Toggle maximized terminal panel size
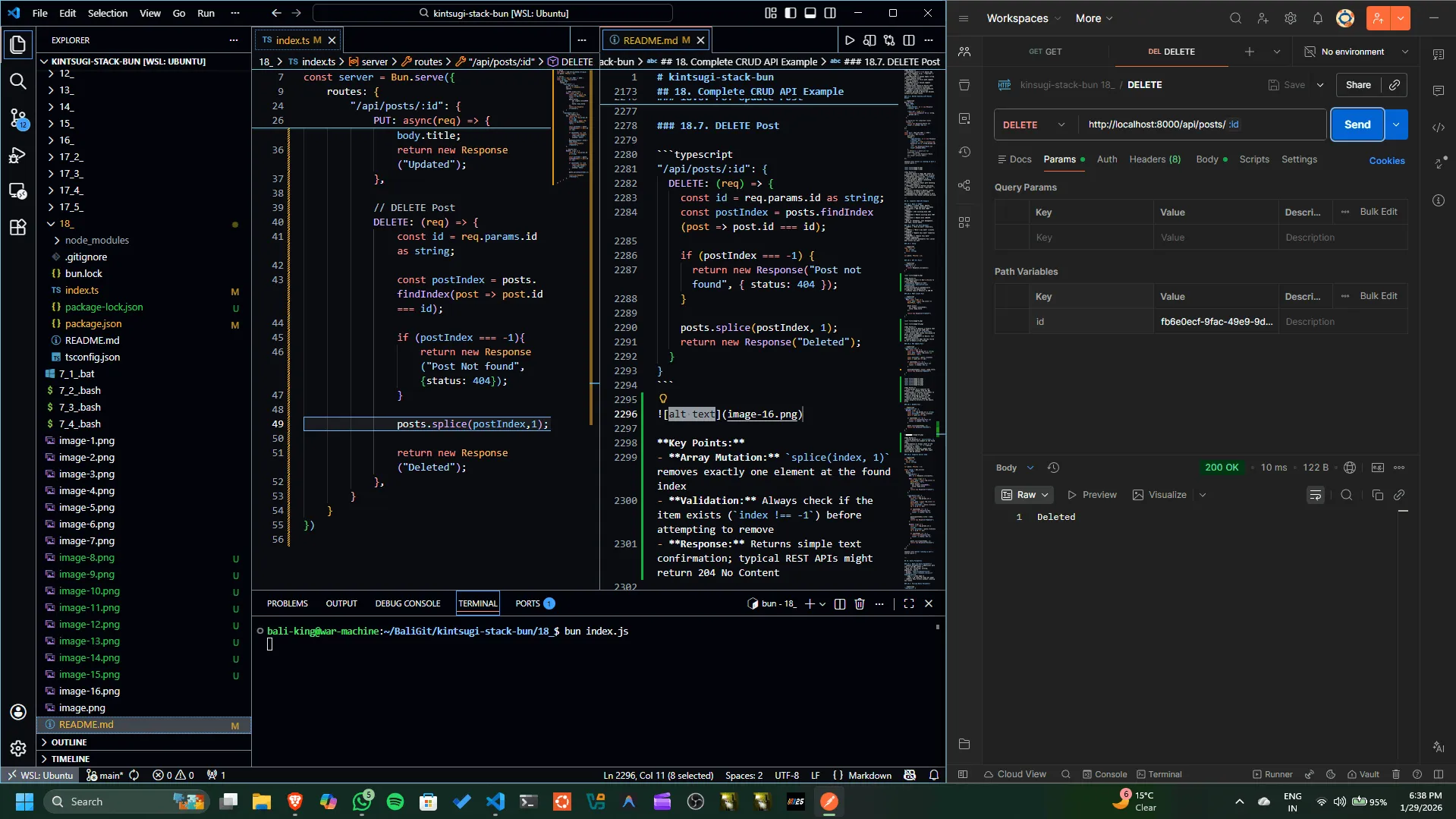Screen dimensions: 1456x819 [908, 603]
